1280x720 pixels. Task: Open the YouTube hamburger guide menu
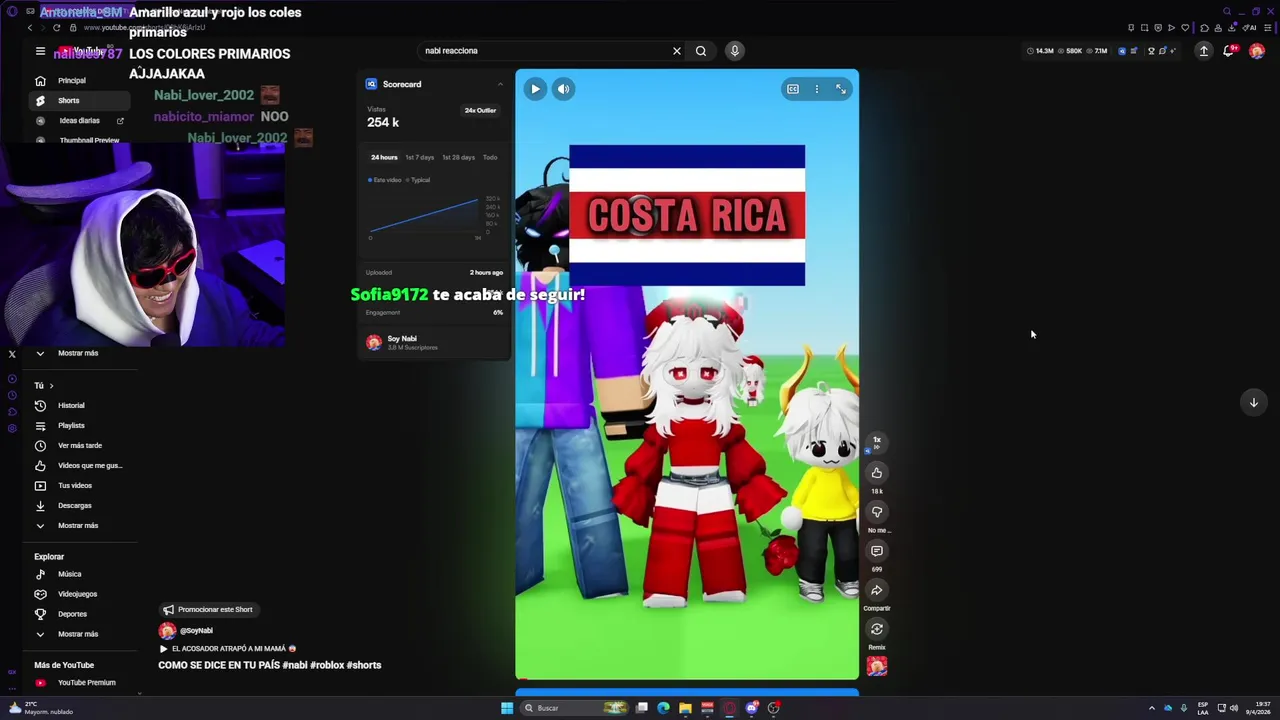click(40, 51)
